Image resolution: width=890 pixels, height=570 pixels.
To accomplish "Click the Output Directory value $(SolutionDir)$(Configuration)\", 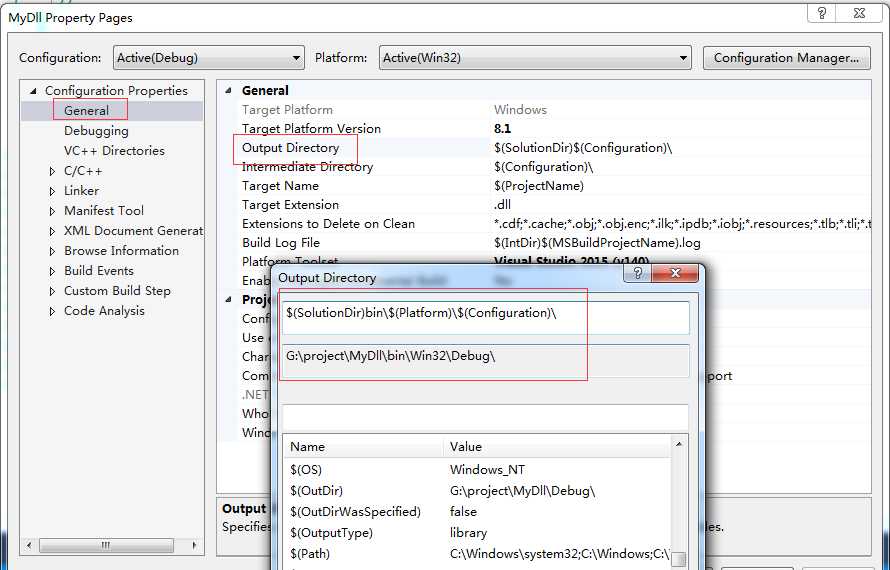I will click(583, 148).
